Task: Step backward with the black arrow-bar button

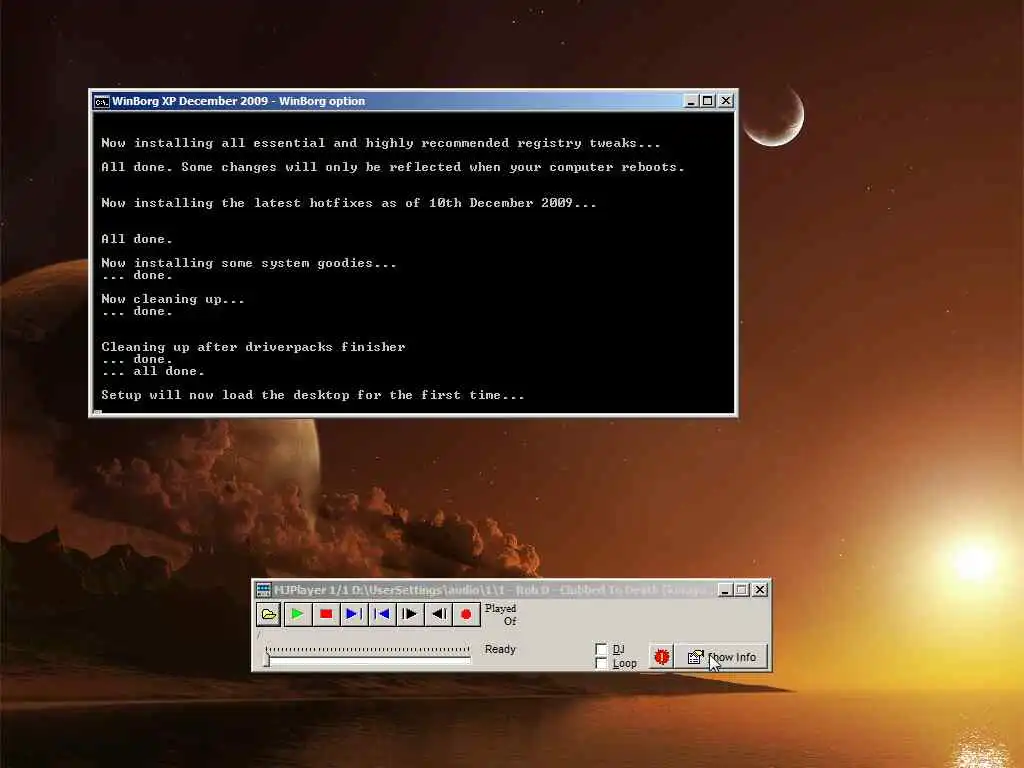Action: click(438, 614)
